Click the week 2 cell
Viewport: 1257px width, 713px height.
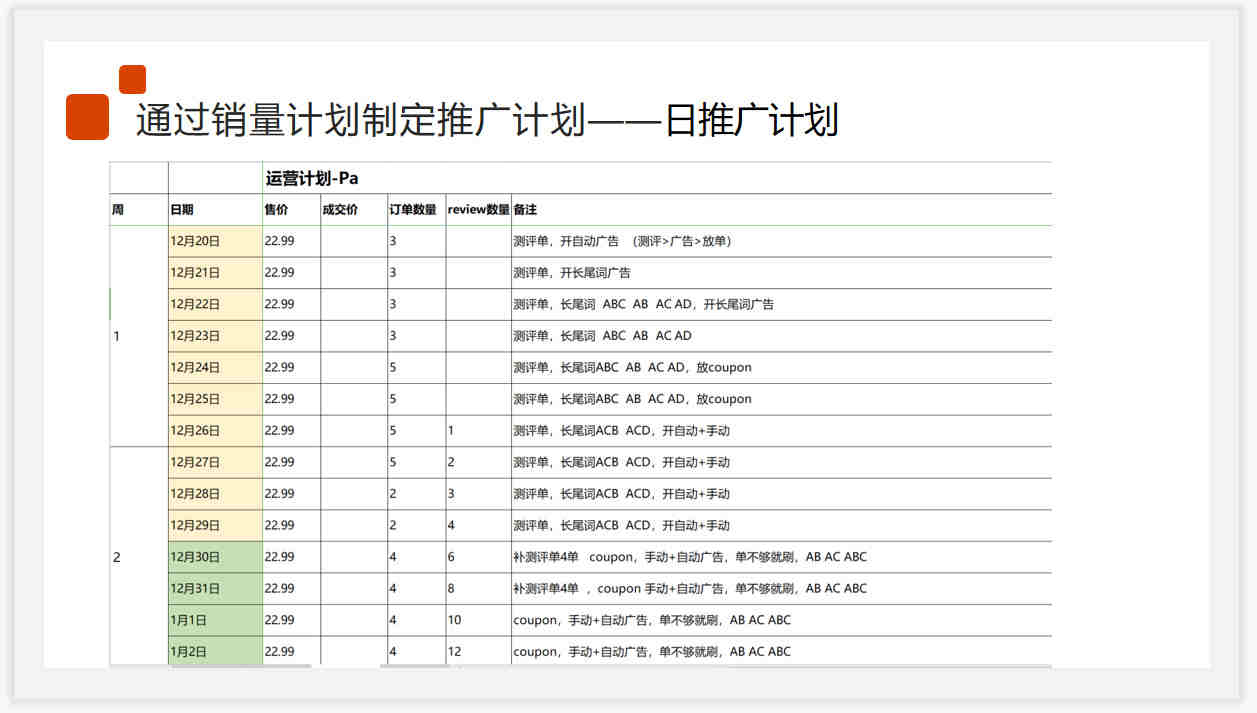[139, 557]
